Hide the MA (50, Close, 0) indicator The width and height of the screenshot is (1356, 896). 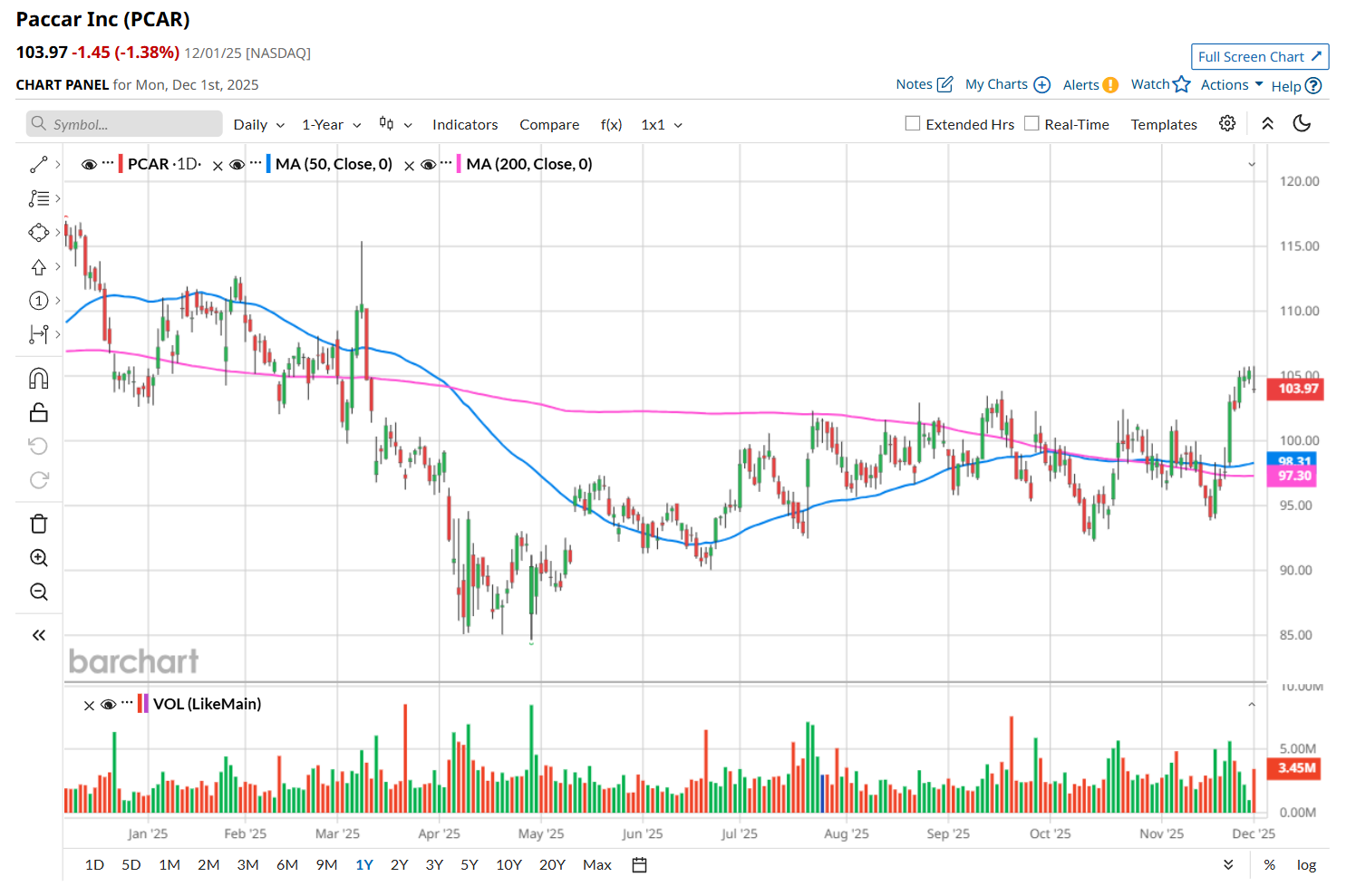[237, 165]
